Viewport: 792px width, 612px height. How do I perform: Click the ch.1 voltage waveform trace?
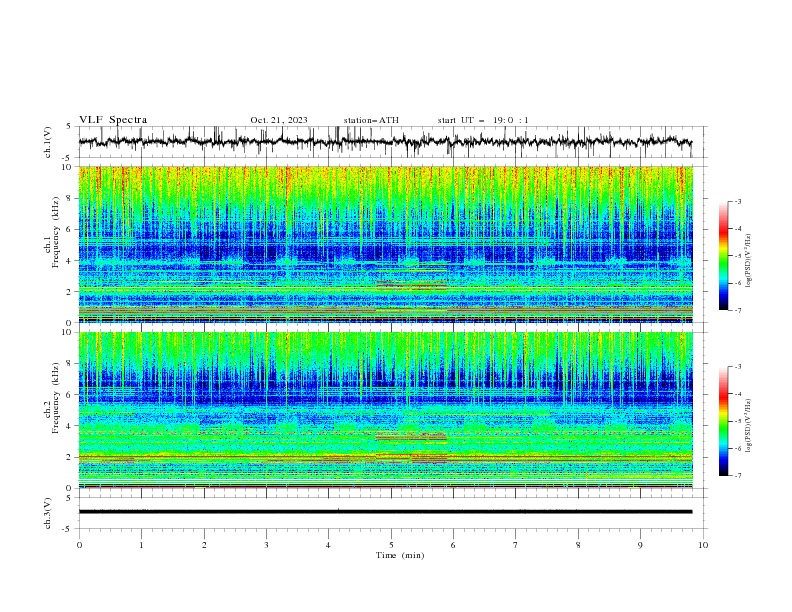pyautogui.click(x=385, y=142)
